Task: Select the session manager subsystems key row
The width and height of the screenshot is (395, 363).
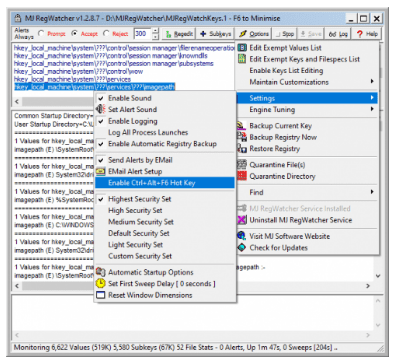Action: click(114, 63)
